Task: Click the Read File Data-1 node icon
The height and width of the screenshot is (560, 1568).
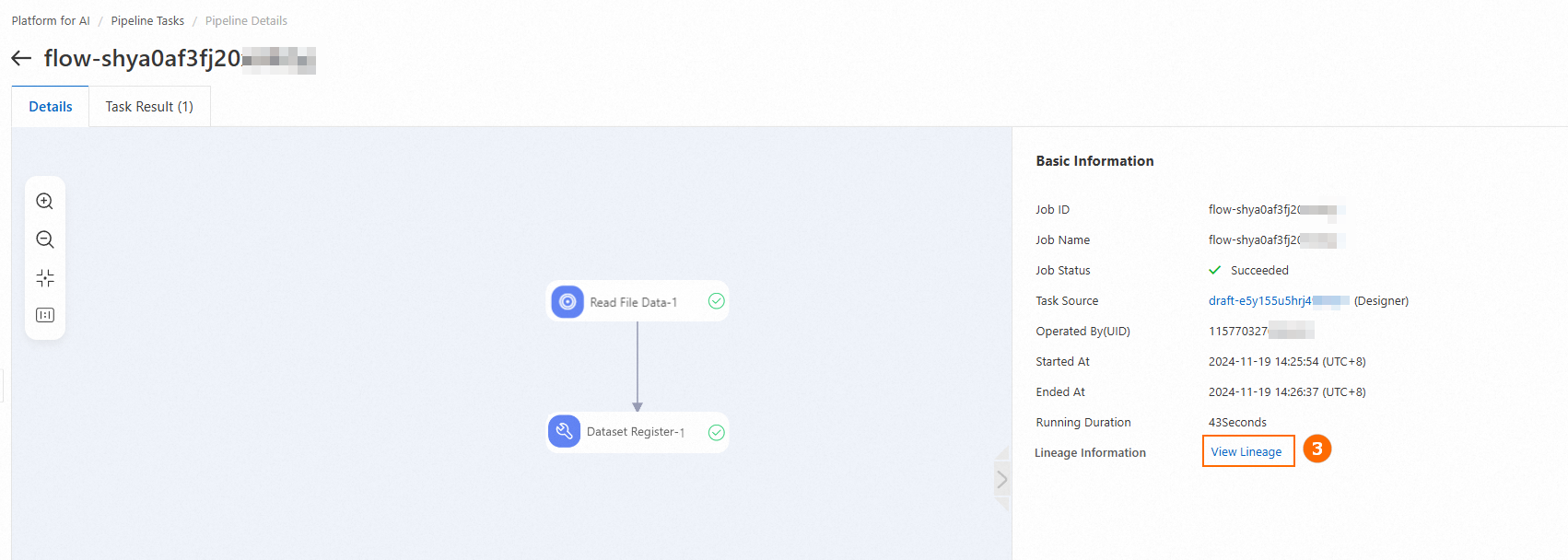Action: 568,301
